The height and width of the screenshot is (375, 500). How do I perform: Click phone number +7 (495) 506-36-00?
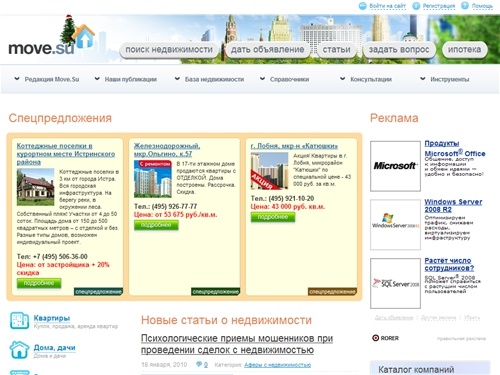point(60,257)
